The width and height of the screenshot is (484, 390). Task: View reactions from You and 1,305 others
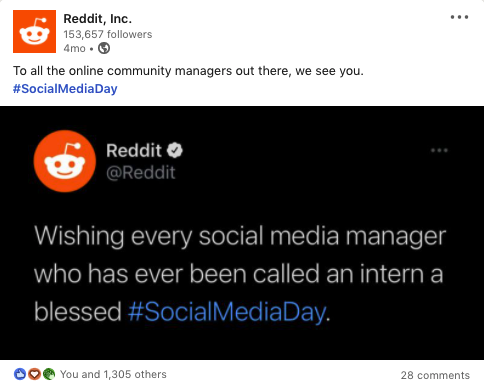click(x=113, y=374)
